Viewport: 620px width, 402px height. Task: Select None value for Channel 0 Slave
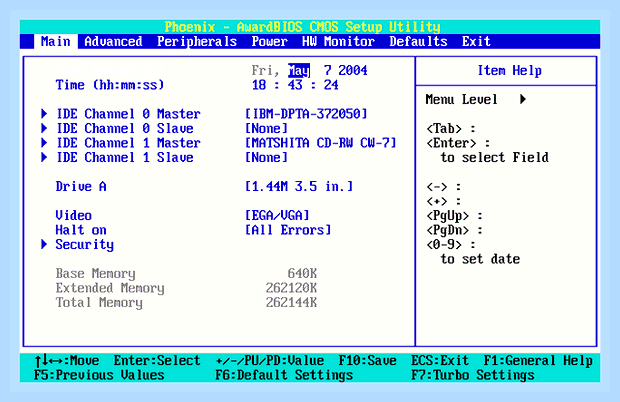[267, 128]
